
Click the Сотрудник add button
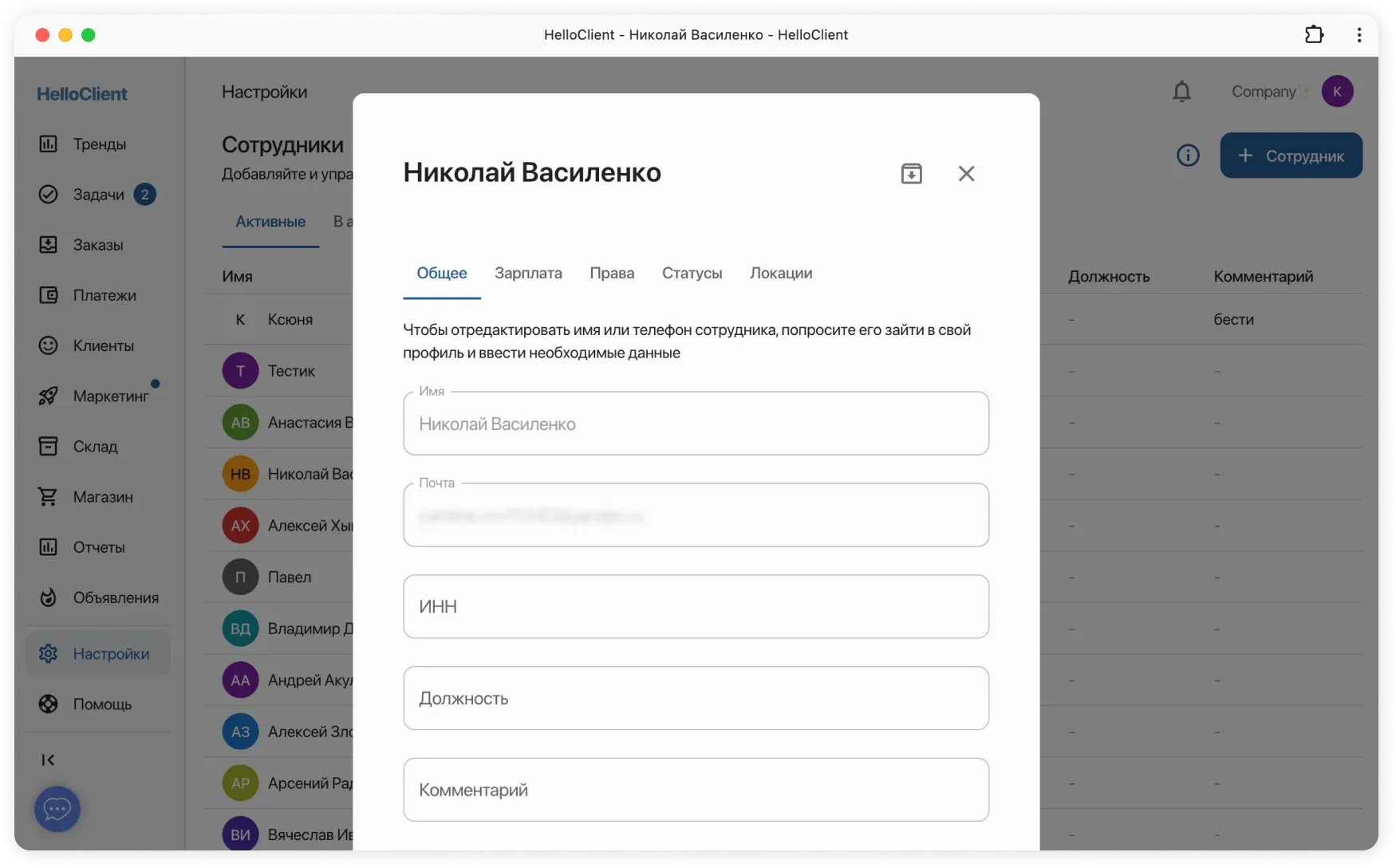tap(1291, 156)
